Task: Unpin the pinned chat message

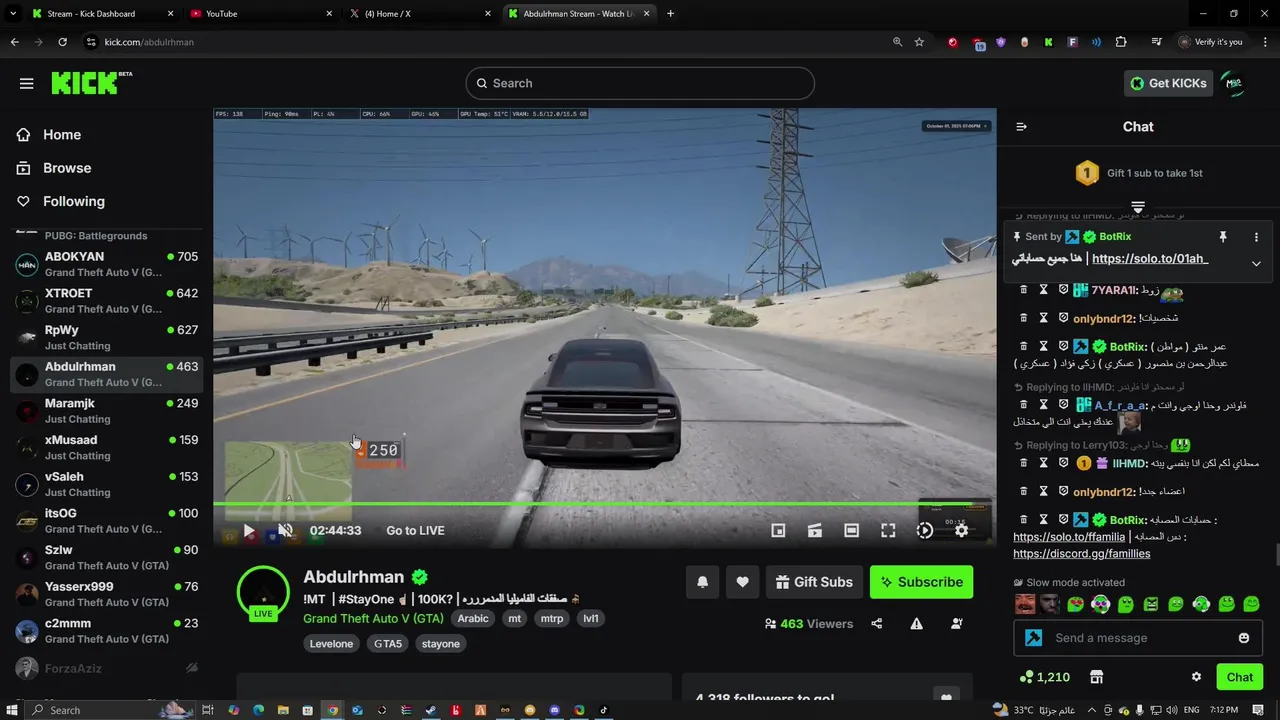Action: click(x=1222, y=237)
